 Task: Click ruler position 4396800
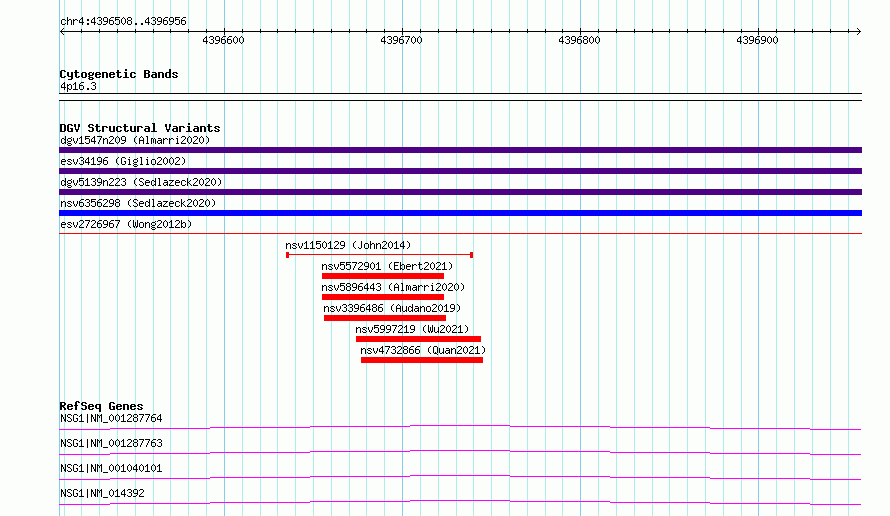click(579, 40)
